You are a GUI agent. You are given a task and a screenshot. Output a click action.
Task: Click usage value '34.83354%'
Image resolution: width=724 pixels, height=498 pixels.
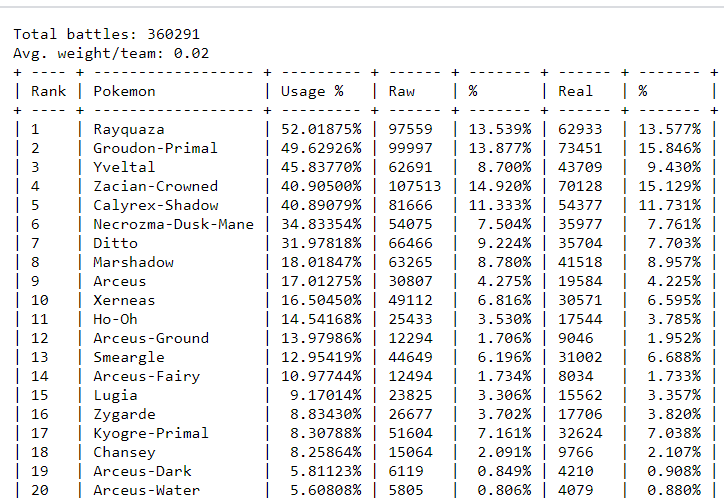321,224
